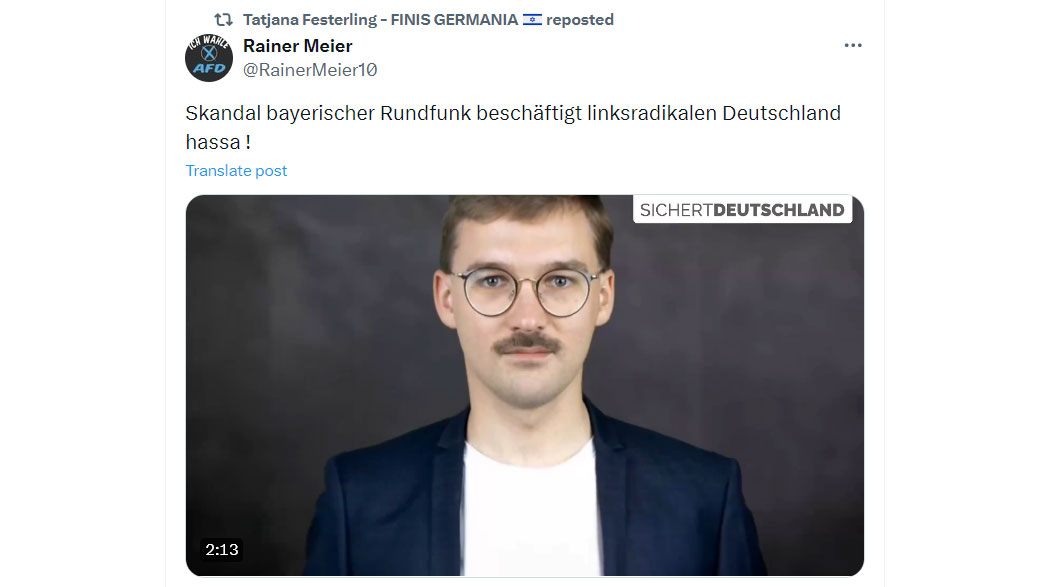Viewport: 1050px width, 587px height.
Task: Click the 'Deutschland' word in post text
Action: click(x=781, y=113)
